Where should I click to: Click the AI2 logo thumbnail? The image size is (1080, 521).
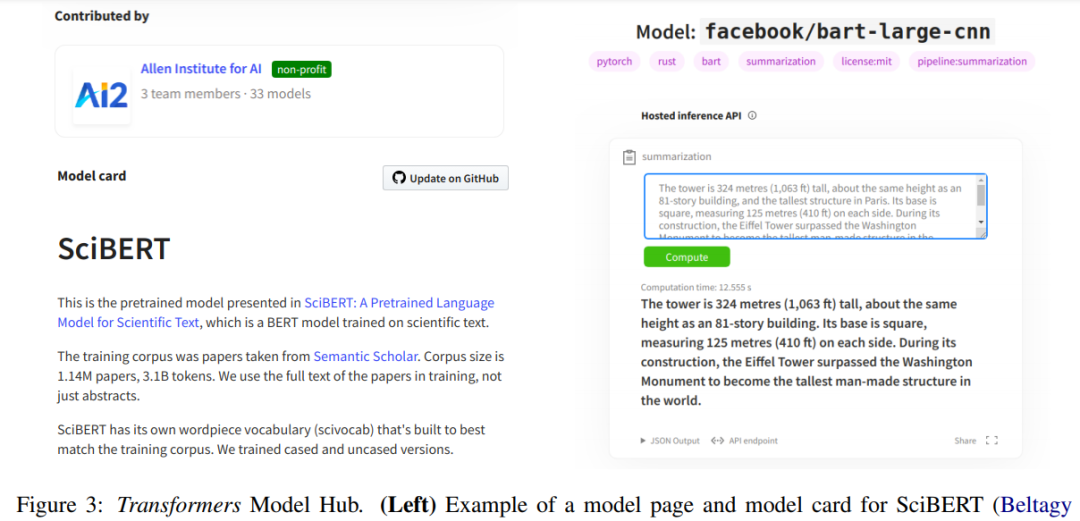102,95
